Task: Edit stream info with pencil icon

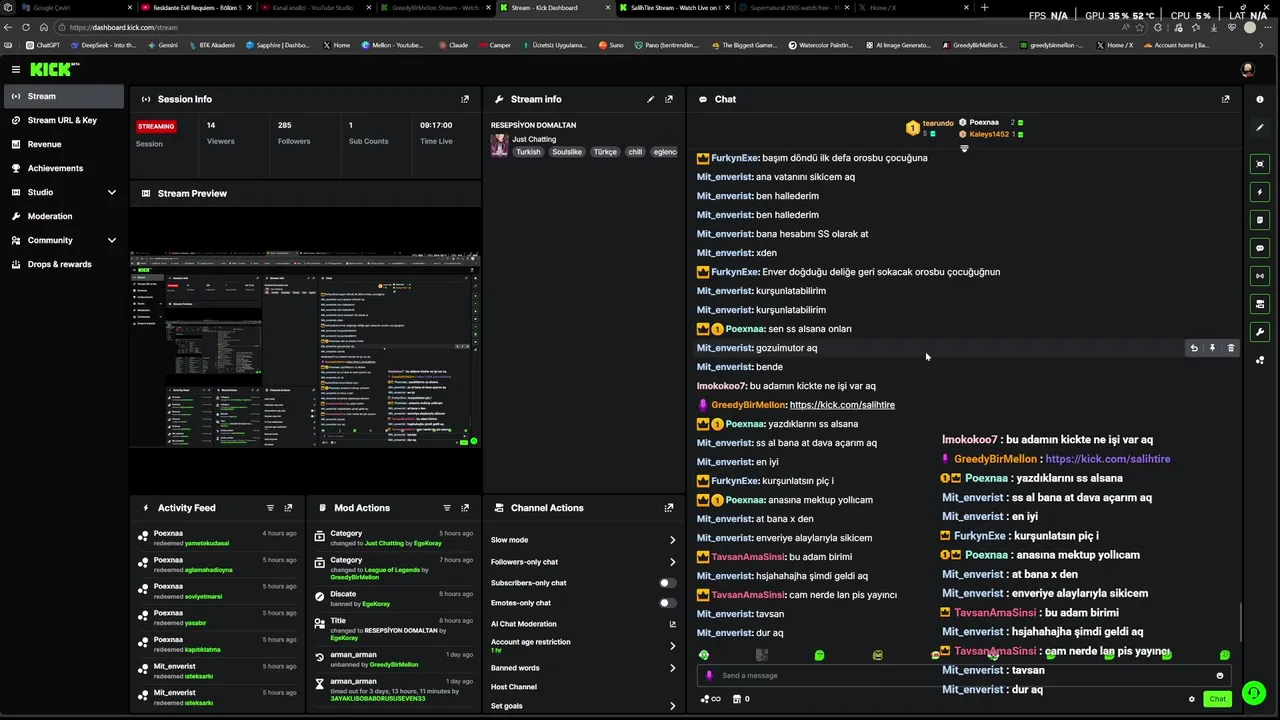Action: coord(650,99)
